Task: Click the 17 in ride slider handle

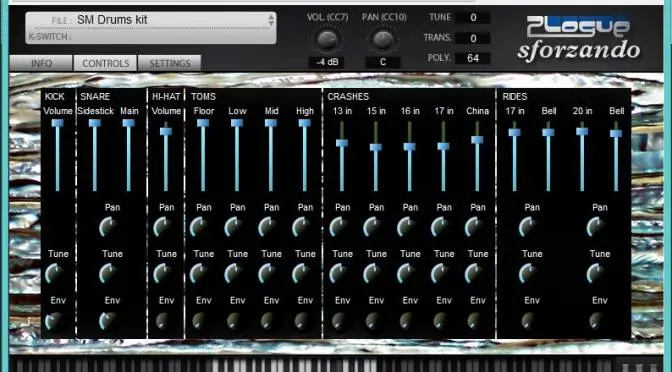Action: tap(515, 132)
